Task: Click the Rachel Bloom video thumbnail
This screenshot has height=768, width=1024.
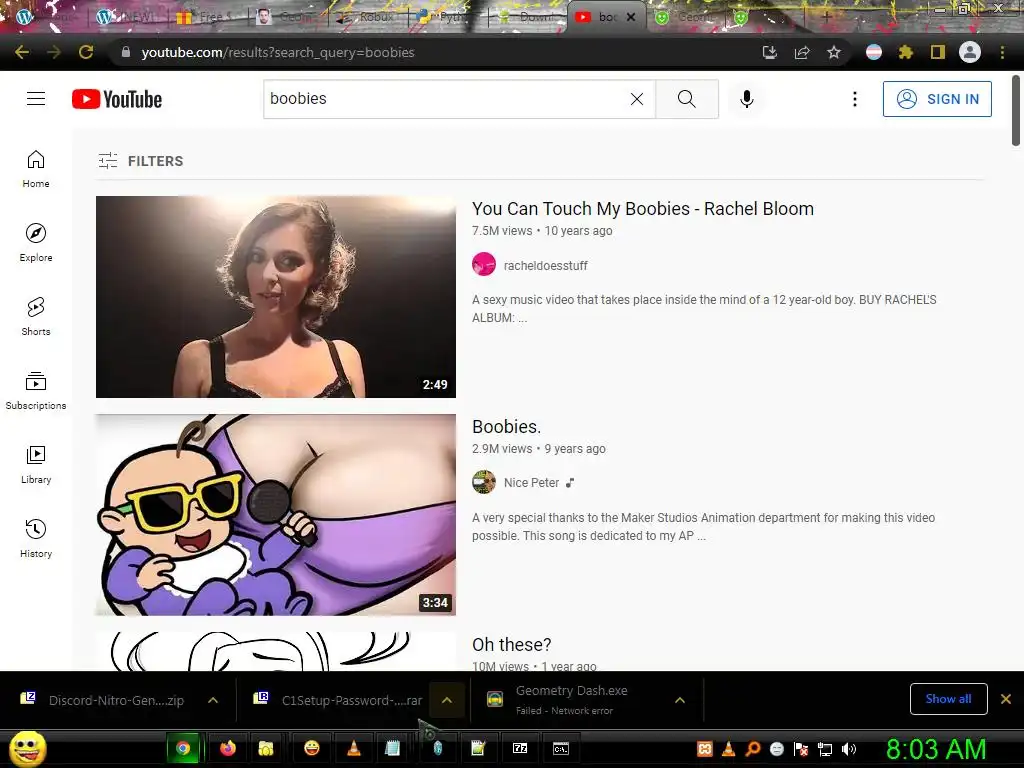Action: [276, 296]
